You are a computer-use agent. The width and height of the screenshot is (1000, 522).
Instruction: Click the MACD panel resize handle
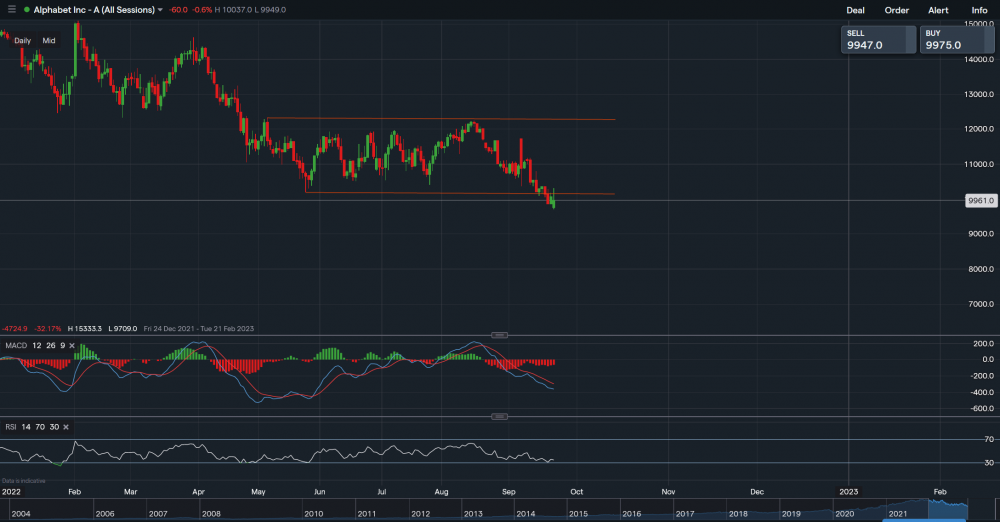click(x=499, y=334)
